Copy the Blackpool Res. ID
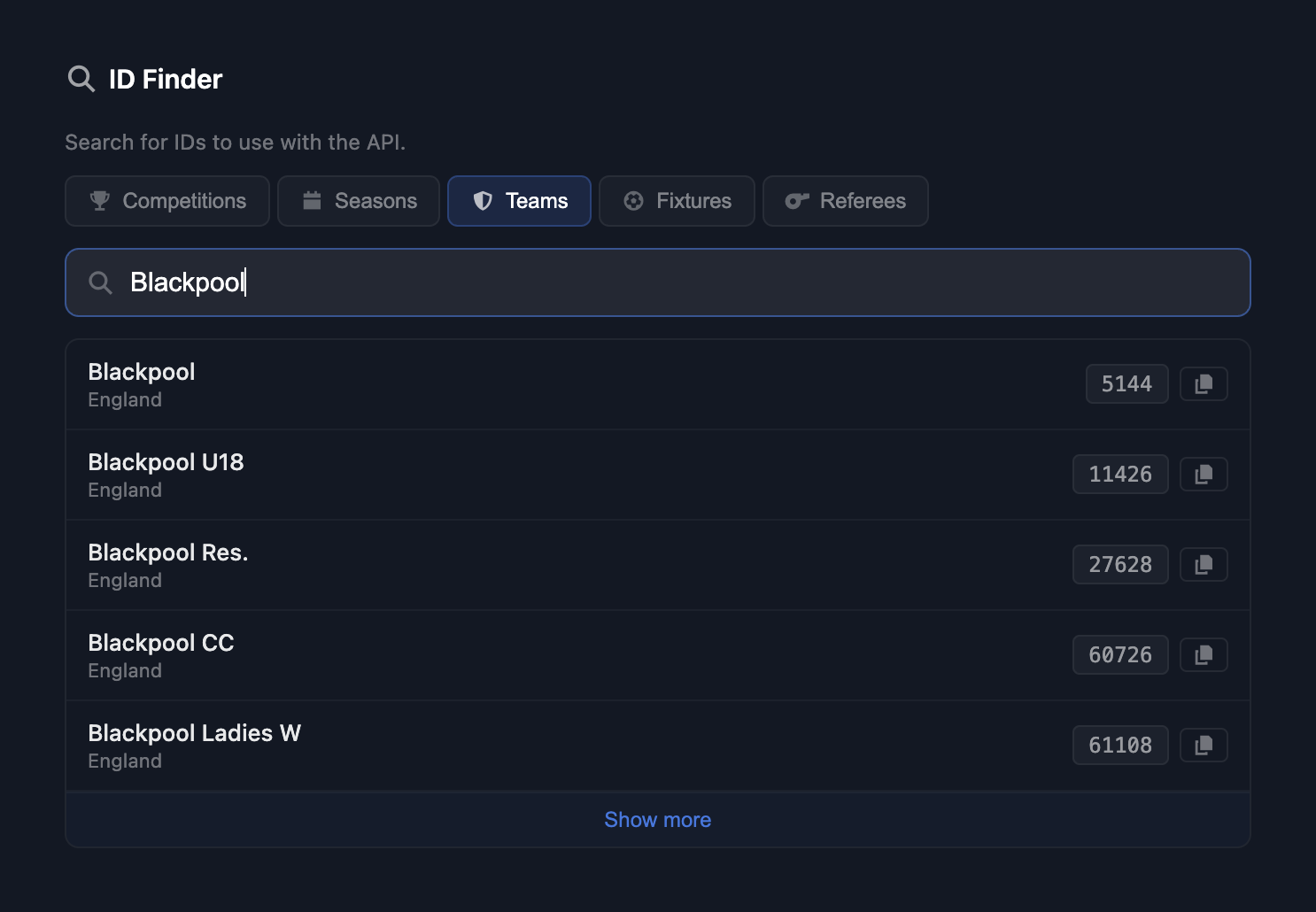Screen dimensions: 1316x912 (x=1204, y=565)
